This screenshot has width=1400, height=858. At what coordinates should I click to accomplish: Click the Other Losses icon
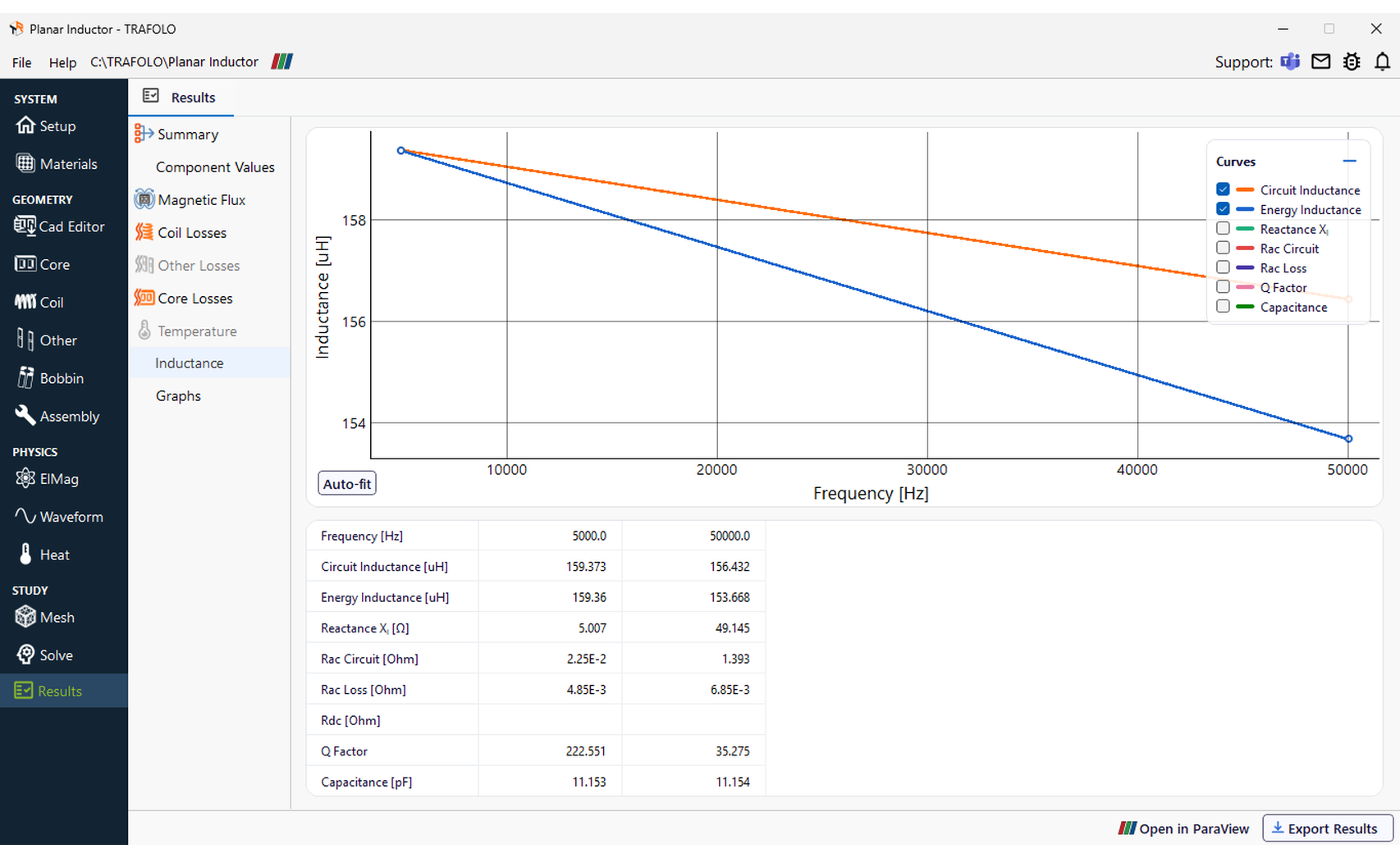[144, 265]
